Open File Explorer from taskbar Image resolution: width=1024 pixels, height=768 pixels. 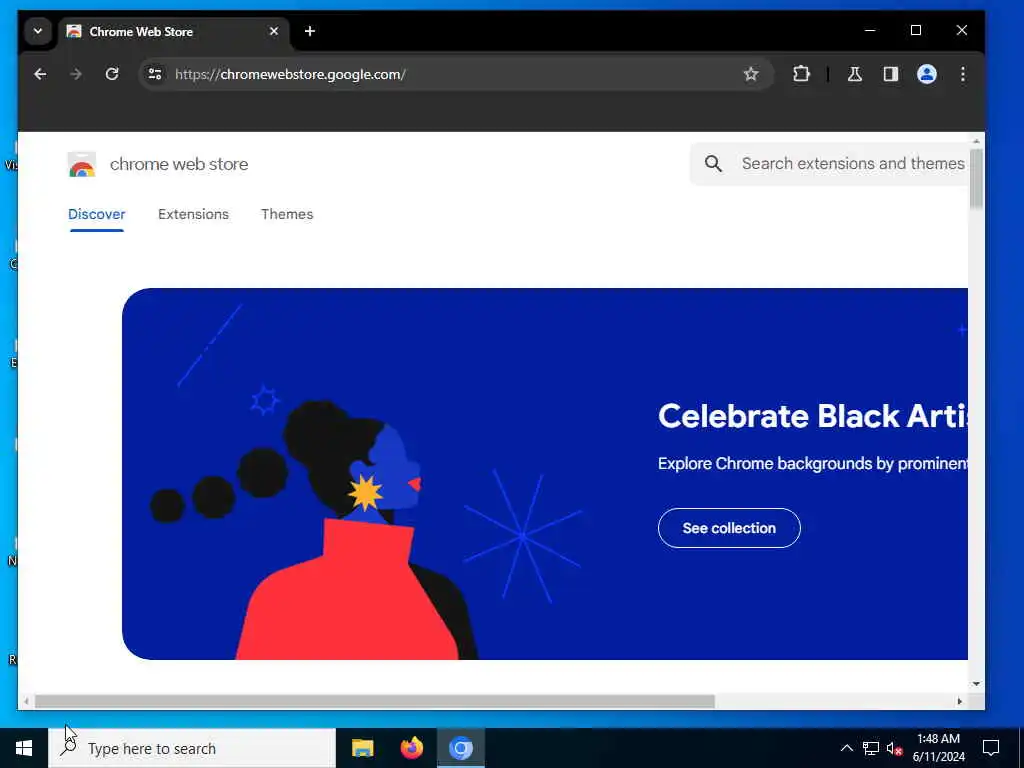(x=362, y=748)
